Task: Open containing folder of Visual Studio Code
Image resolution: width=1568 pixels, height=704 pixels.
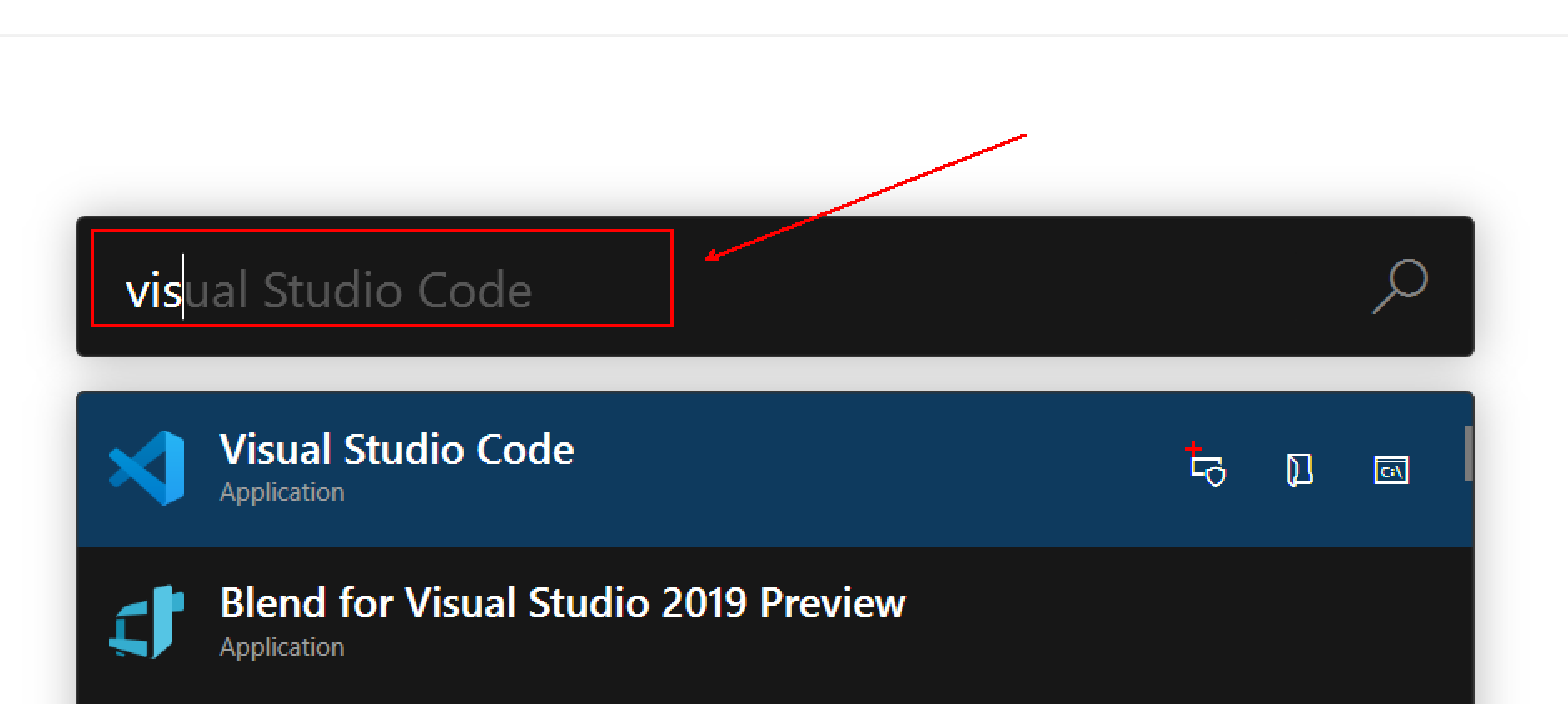Action: click(1299, 470)
